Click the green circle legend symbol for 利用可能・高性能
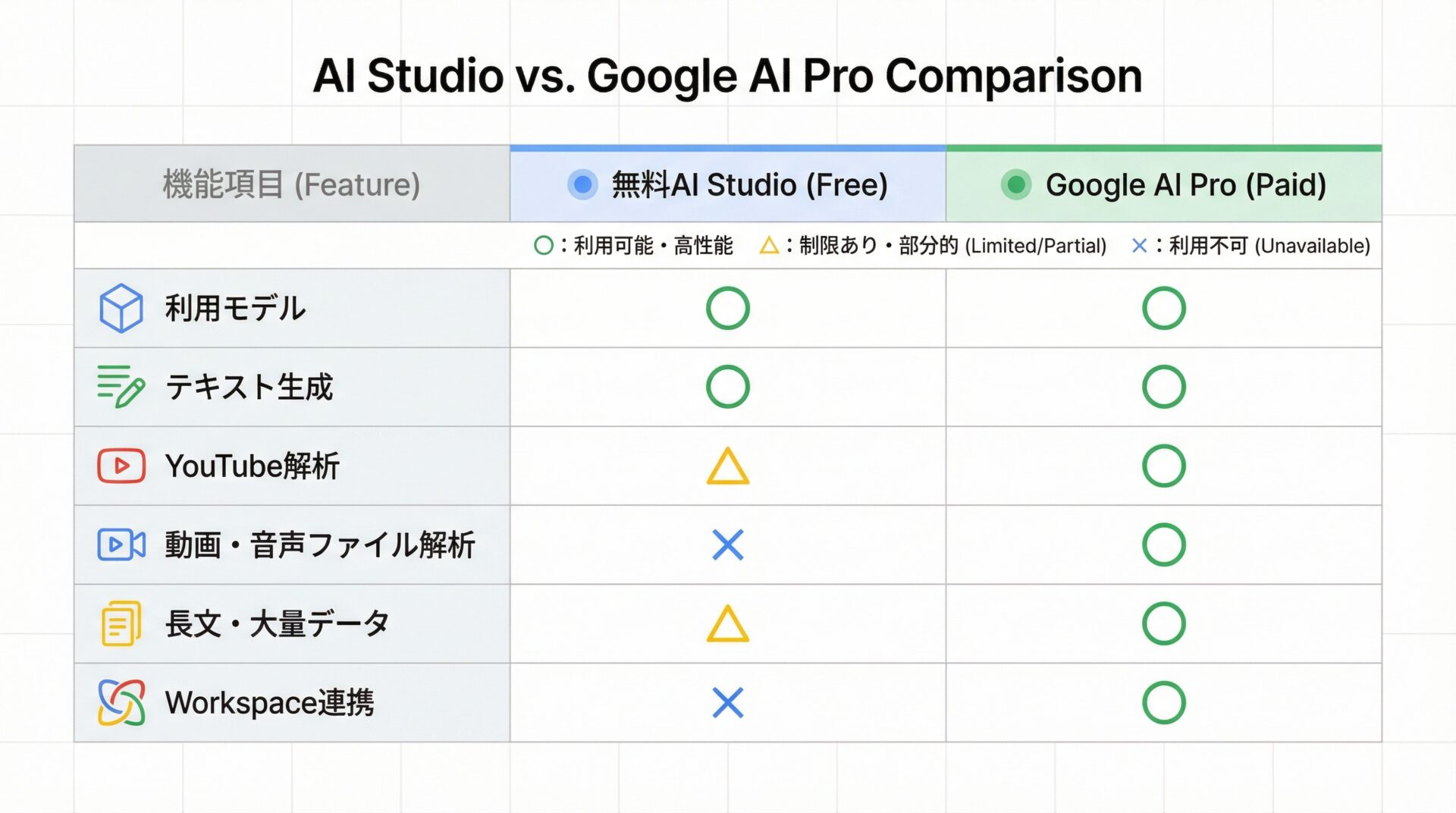 [x=543, y=246]
